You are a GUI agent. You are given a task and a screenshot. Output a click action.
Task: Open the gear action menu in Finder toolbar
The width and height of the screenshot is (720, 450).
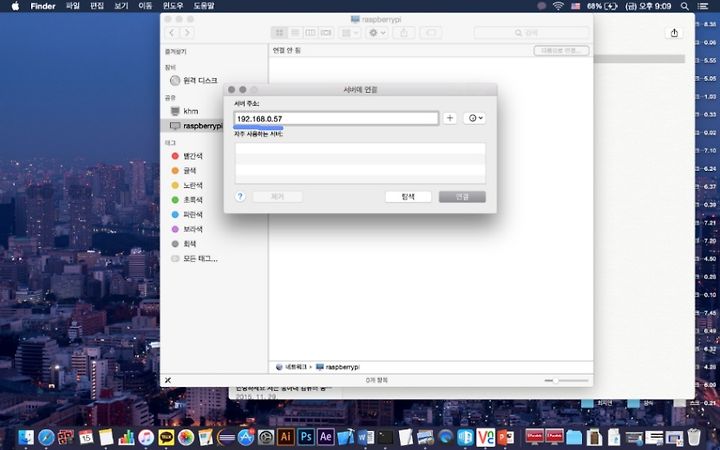click(377, 33)
